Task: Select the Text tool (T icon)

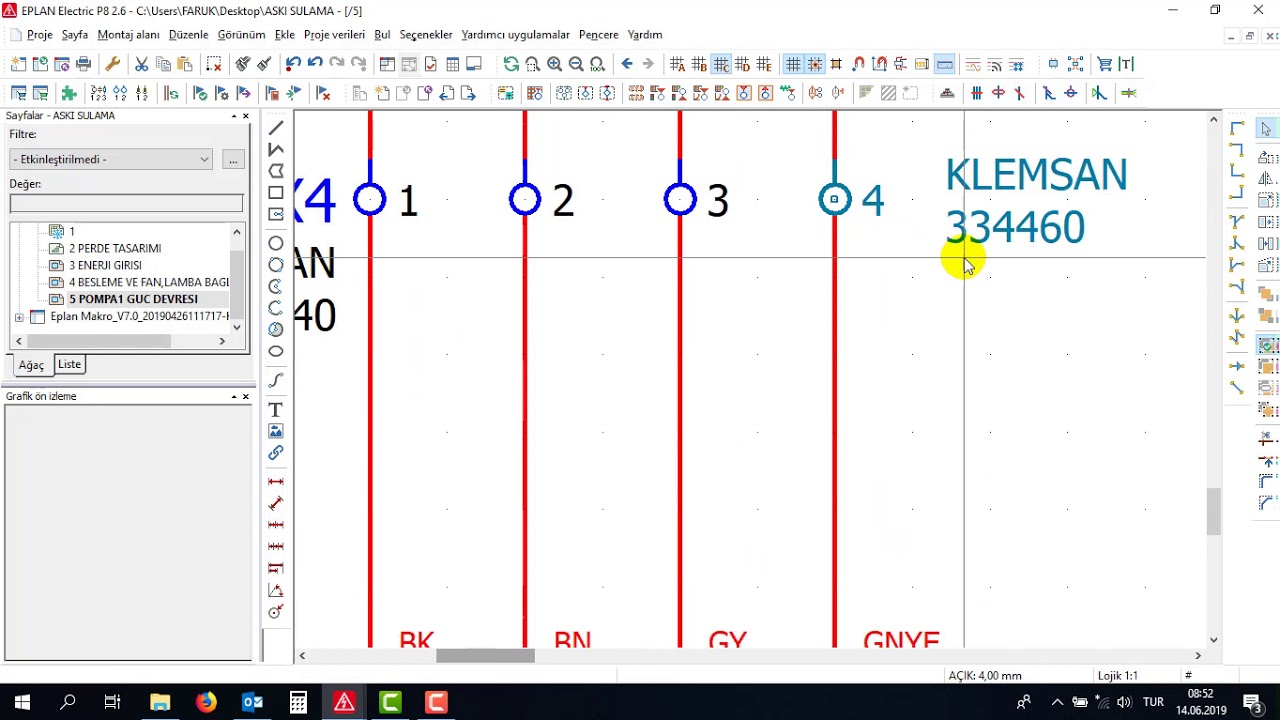Action: 276,410
